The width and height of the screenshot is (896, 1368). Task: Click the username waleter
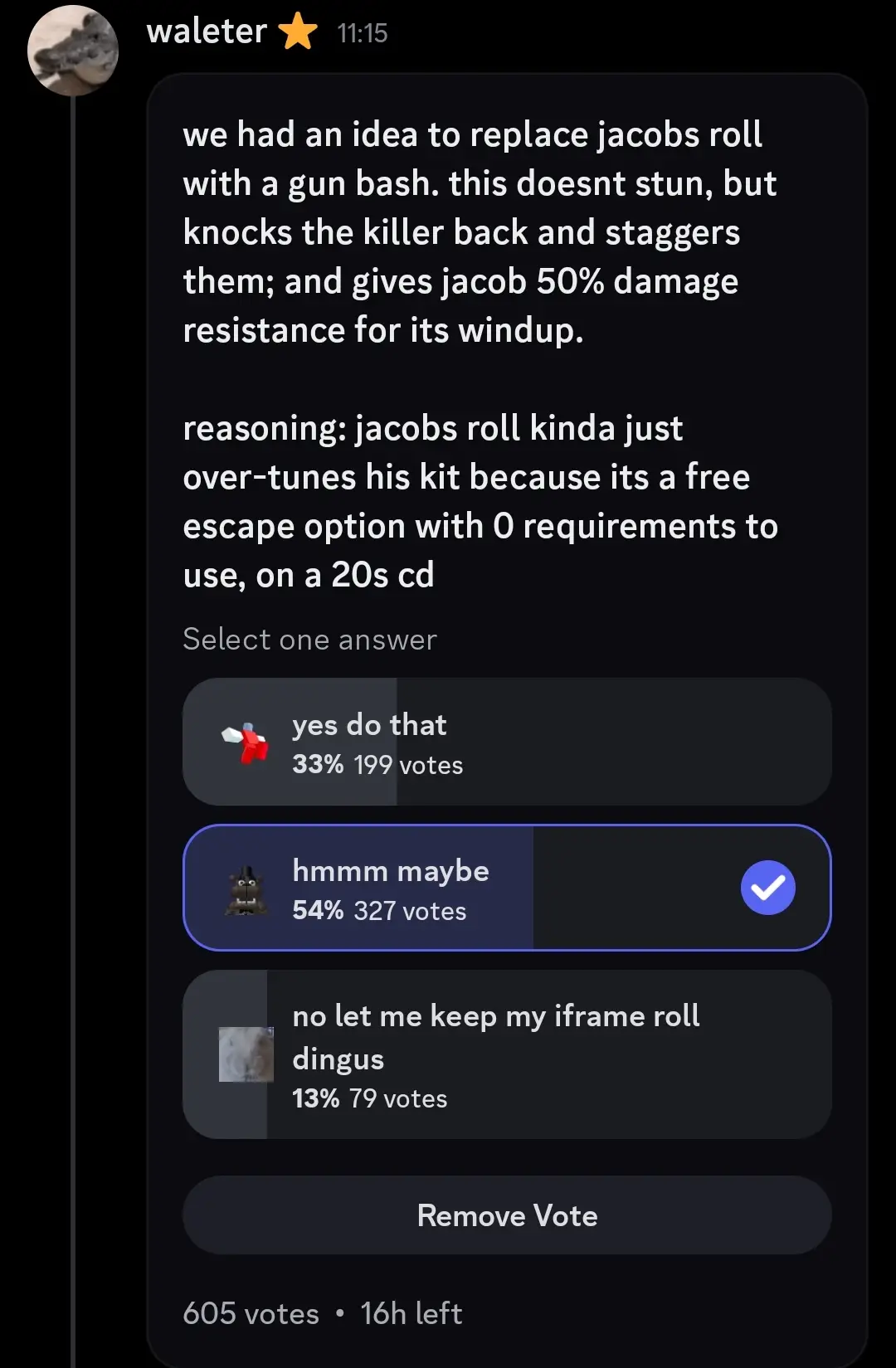coord(204,32)
